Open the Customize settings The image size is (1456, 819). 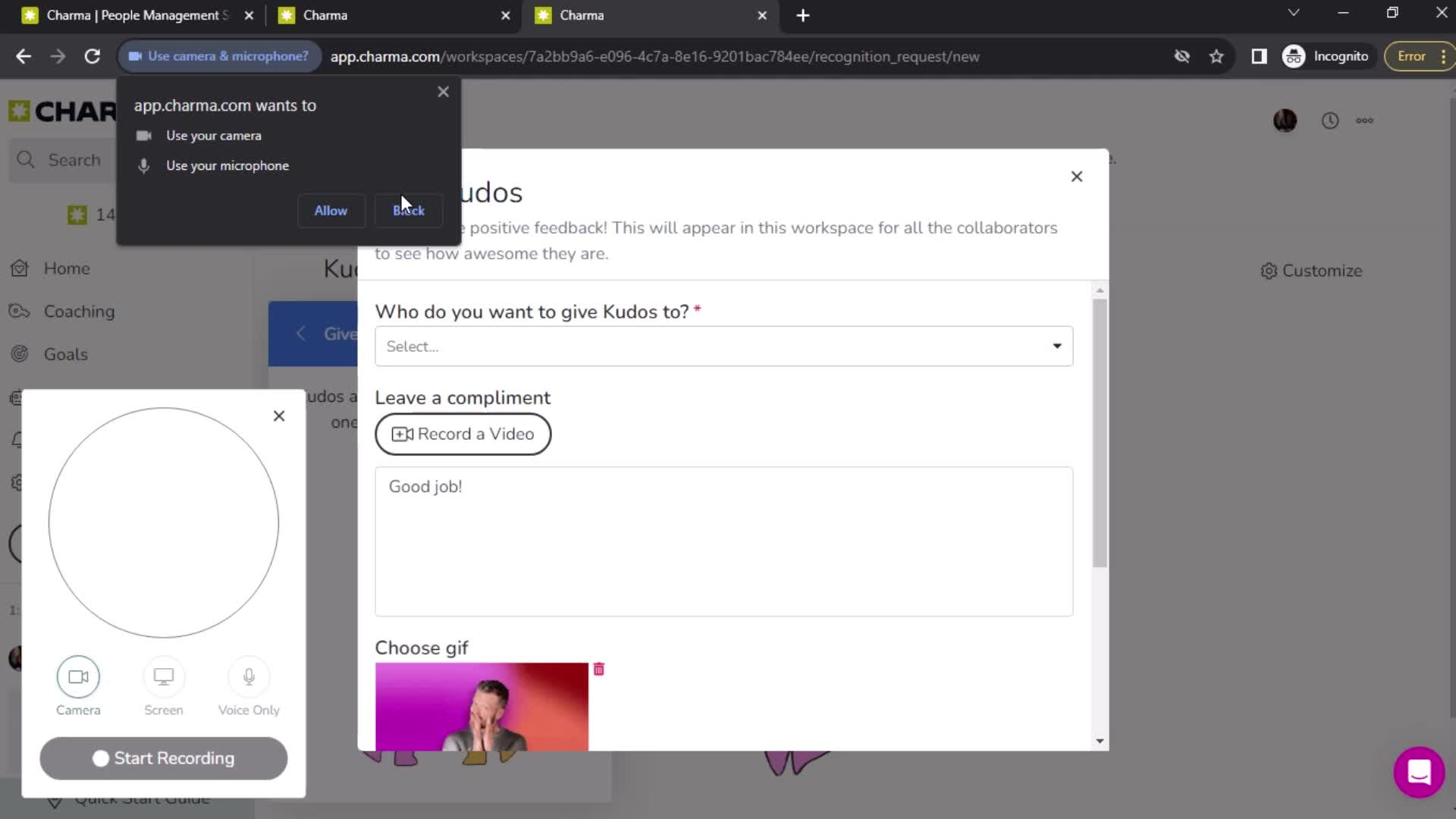coord(1312,271)
